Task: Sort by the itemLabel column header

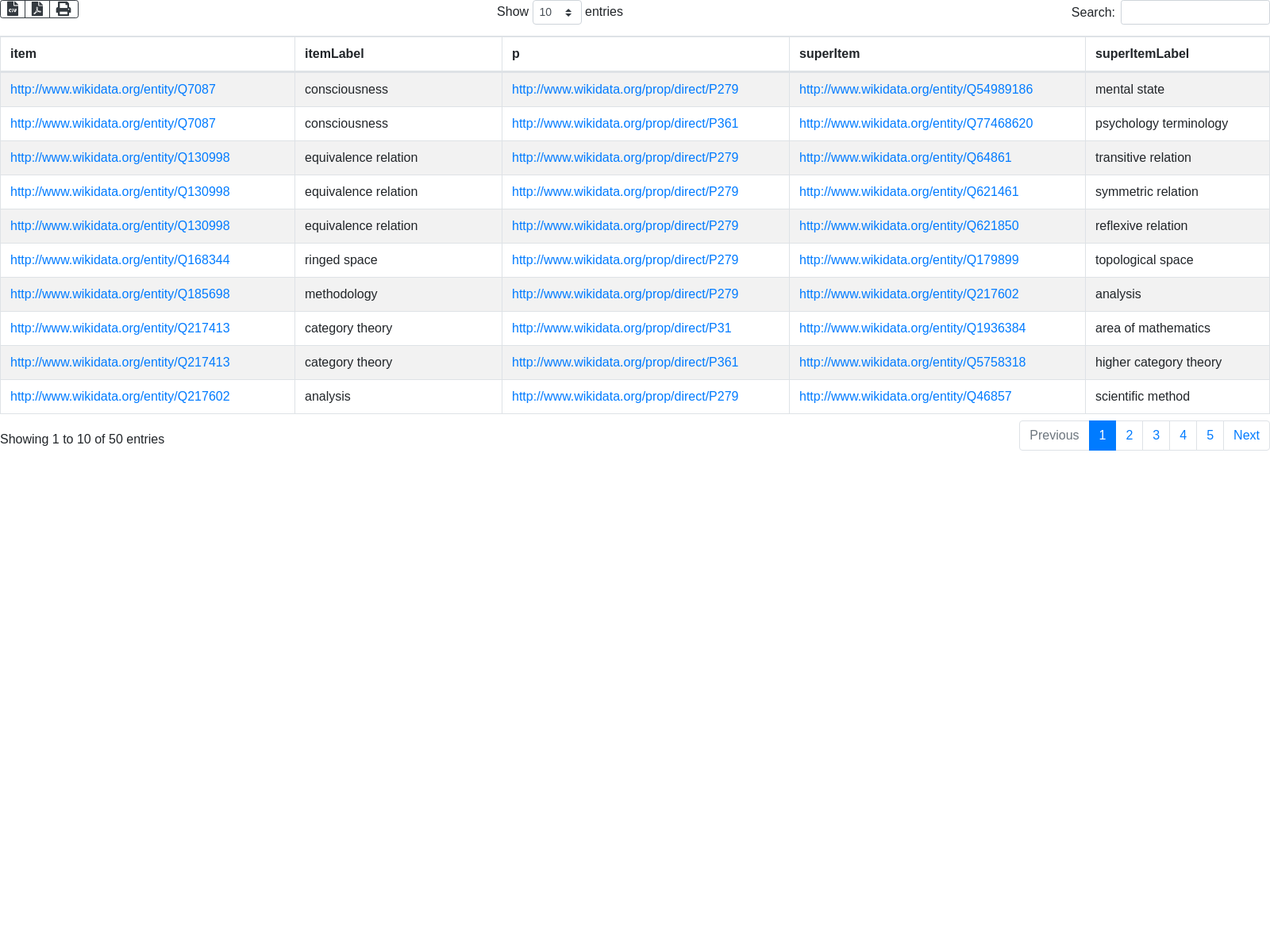Action: tap(334, 54)
